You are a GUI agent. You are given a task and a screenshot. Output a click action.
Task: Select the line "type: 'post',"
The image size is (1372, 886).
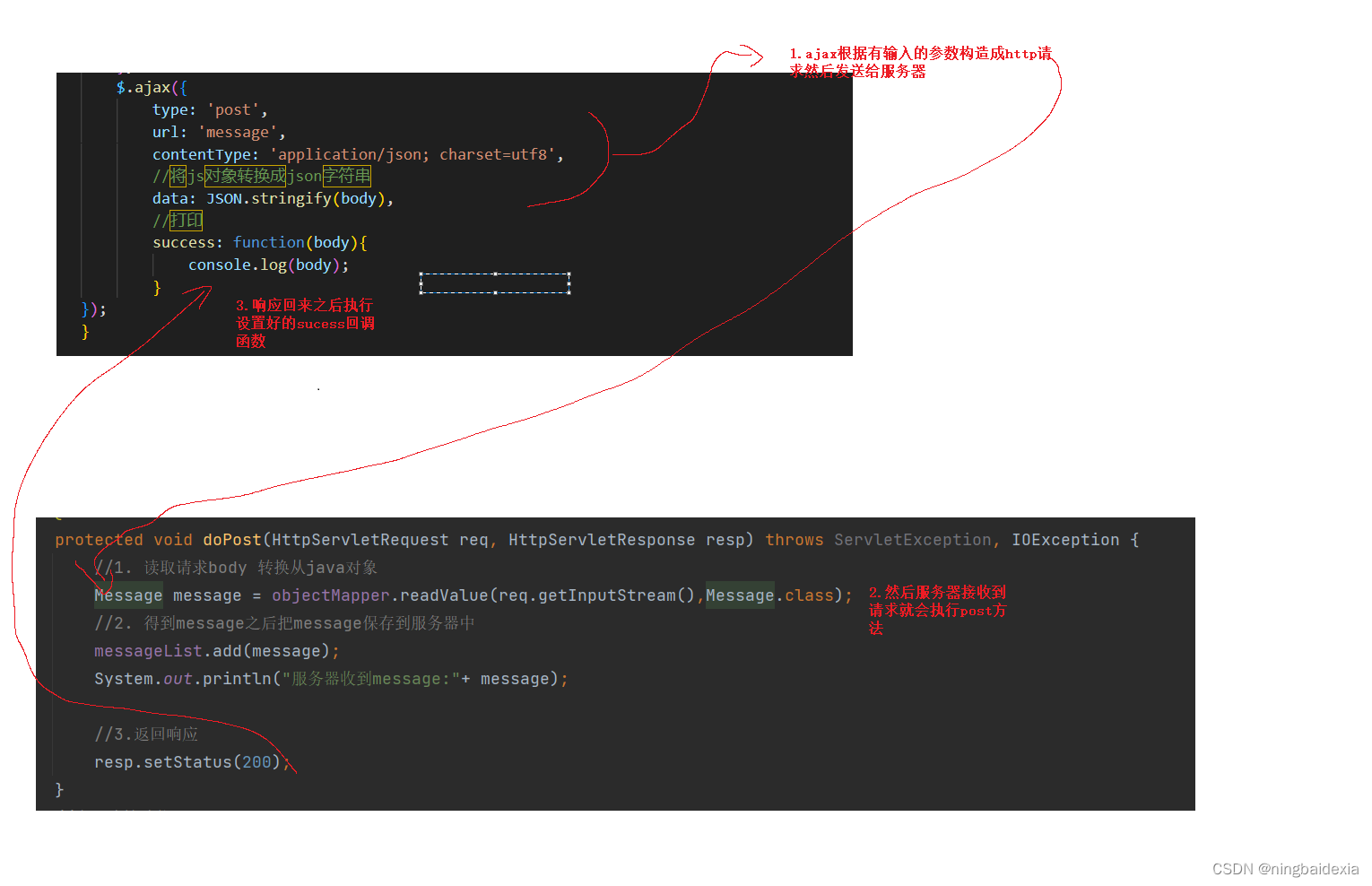[210, 109]
